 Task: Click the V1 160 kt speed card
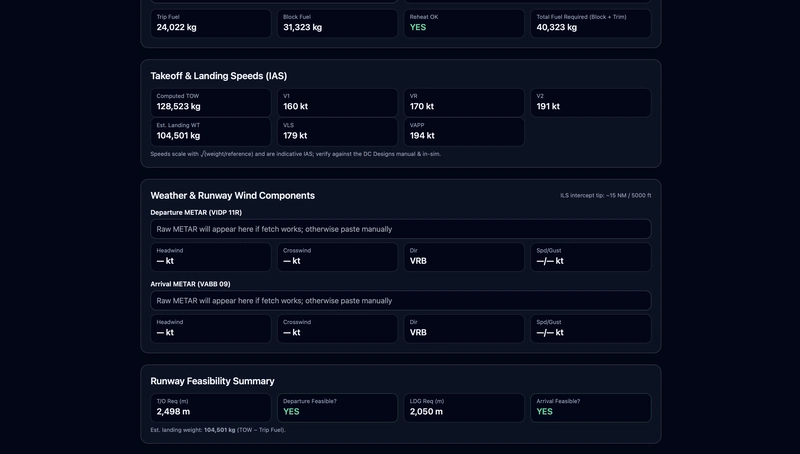(337, 102)
